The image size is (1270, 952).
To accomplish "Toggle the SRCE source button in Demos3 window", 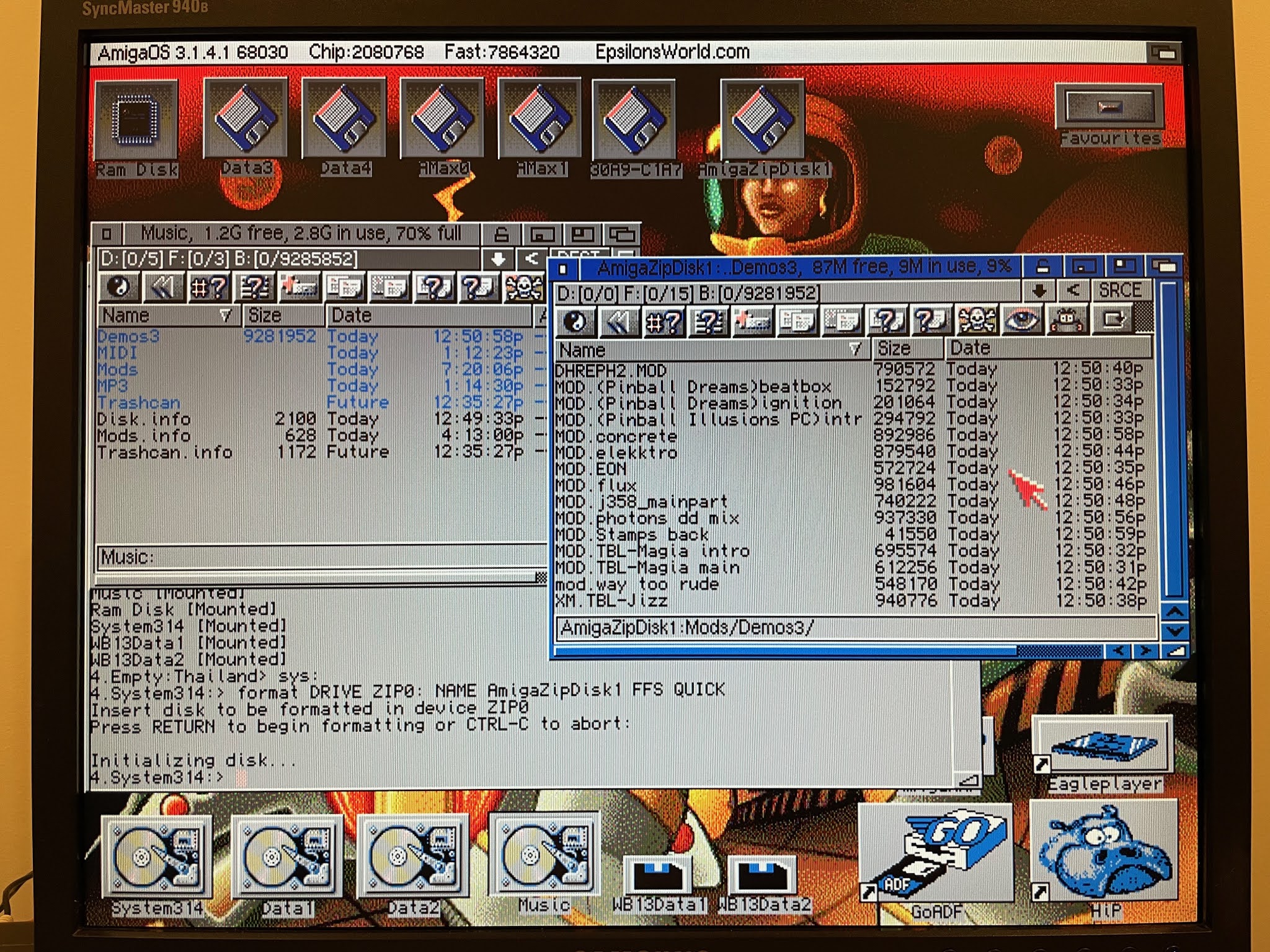I will pyautogui.click(x=1119, y=290).
